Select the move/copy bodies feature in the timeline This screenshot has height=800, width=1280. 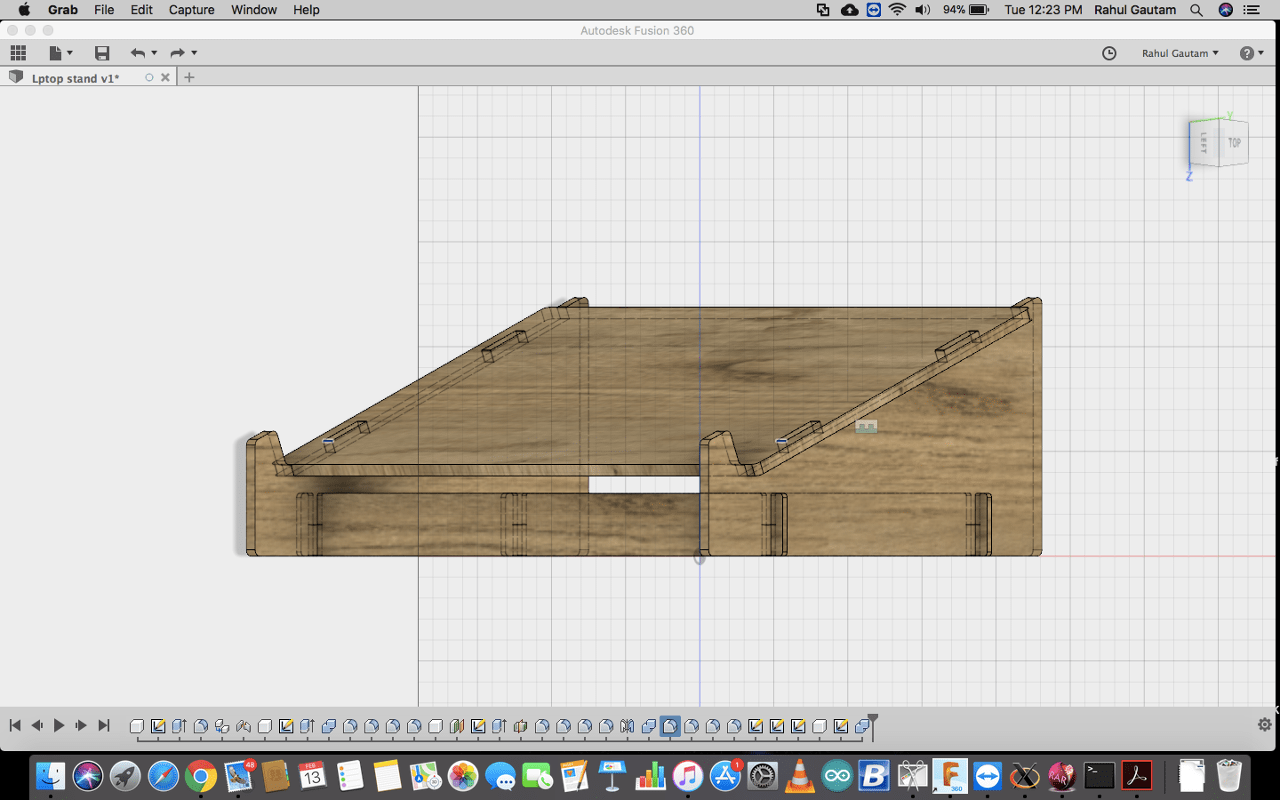[x=222, y=726]
